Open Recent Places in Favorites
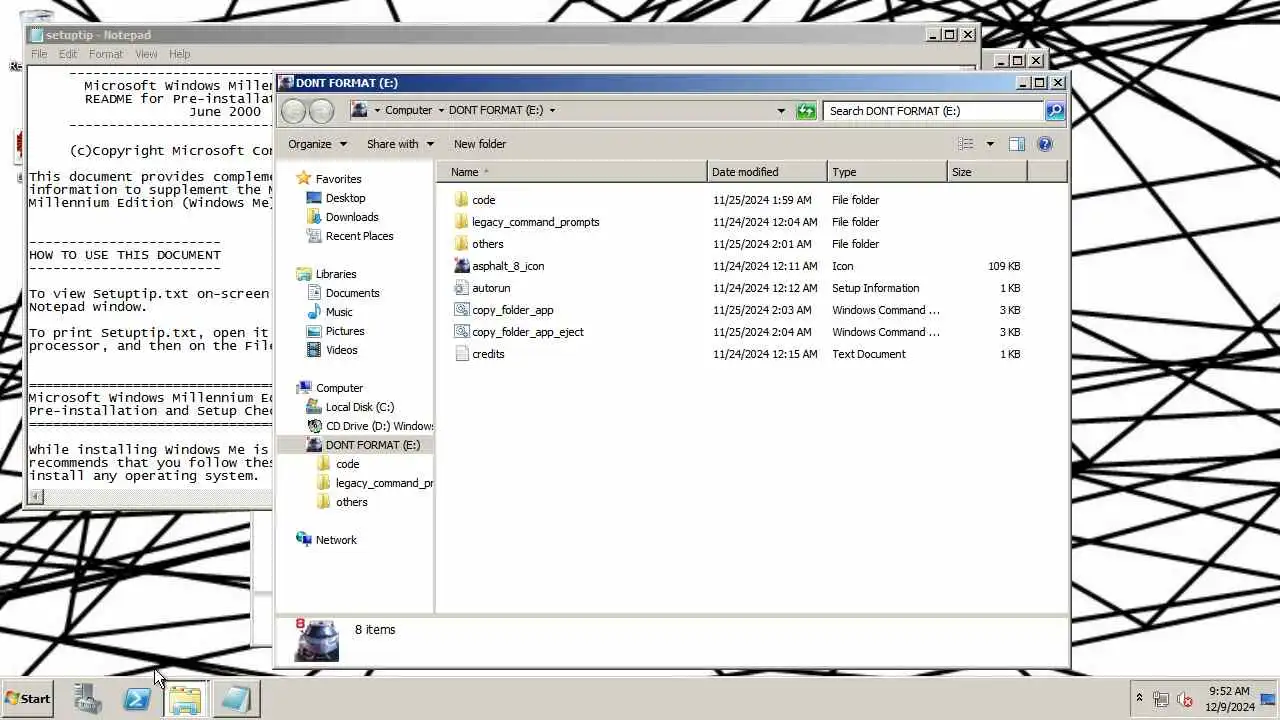 tap(359, 236)
